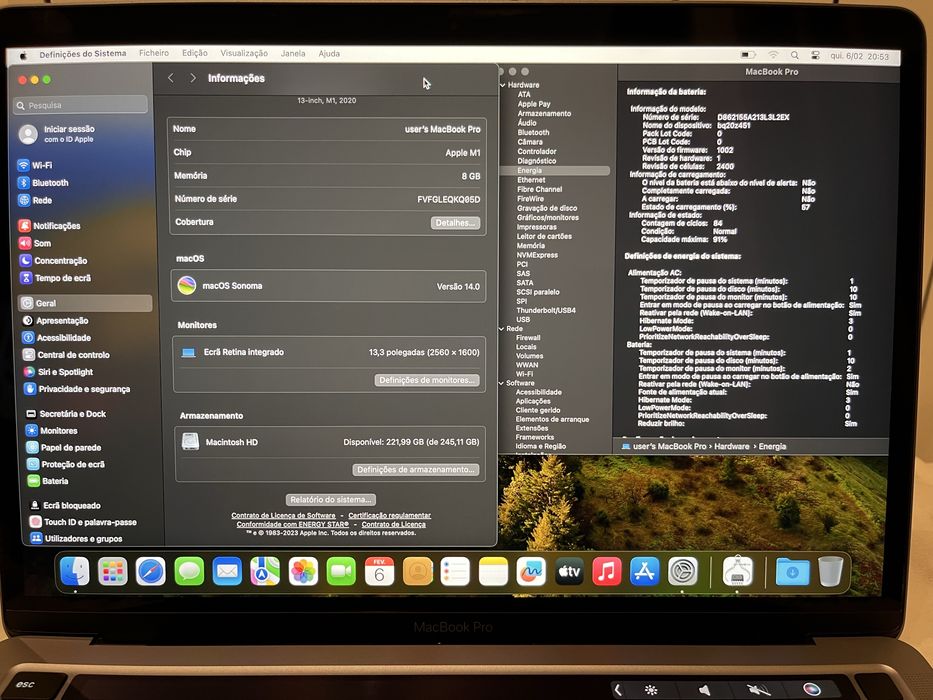Open Launchpad from the Dock
933x700 pixels.
(112, 571)
